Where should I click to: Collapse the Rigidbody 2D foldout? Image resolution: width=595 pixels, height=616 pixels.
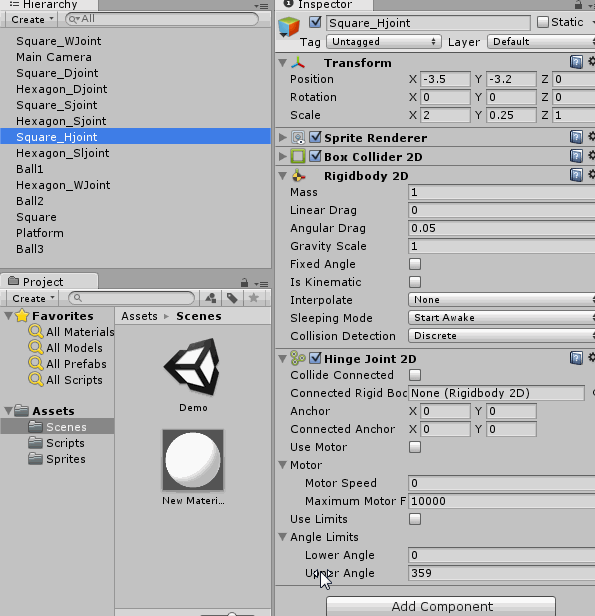282,176
